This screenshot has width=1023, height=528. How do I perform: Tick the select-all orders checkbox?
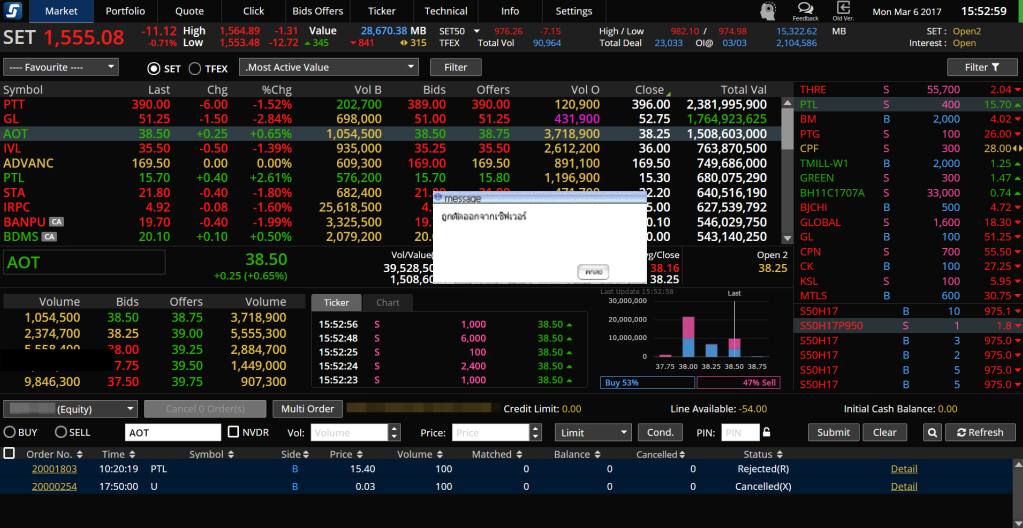(9, 453)
